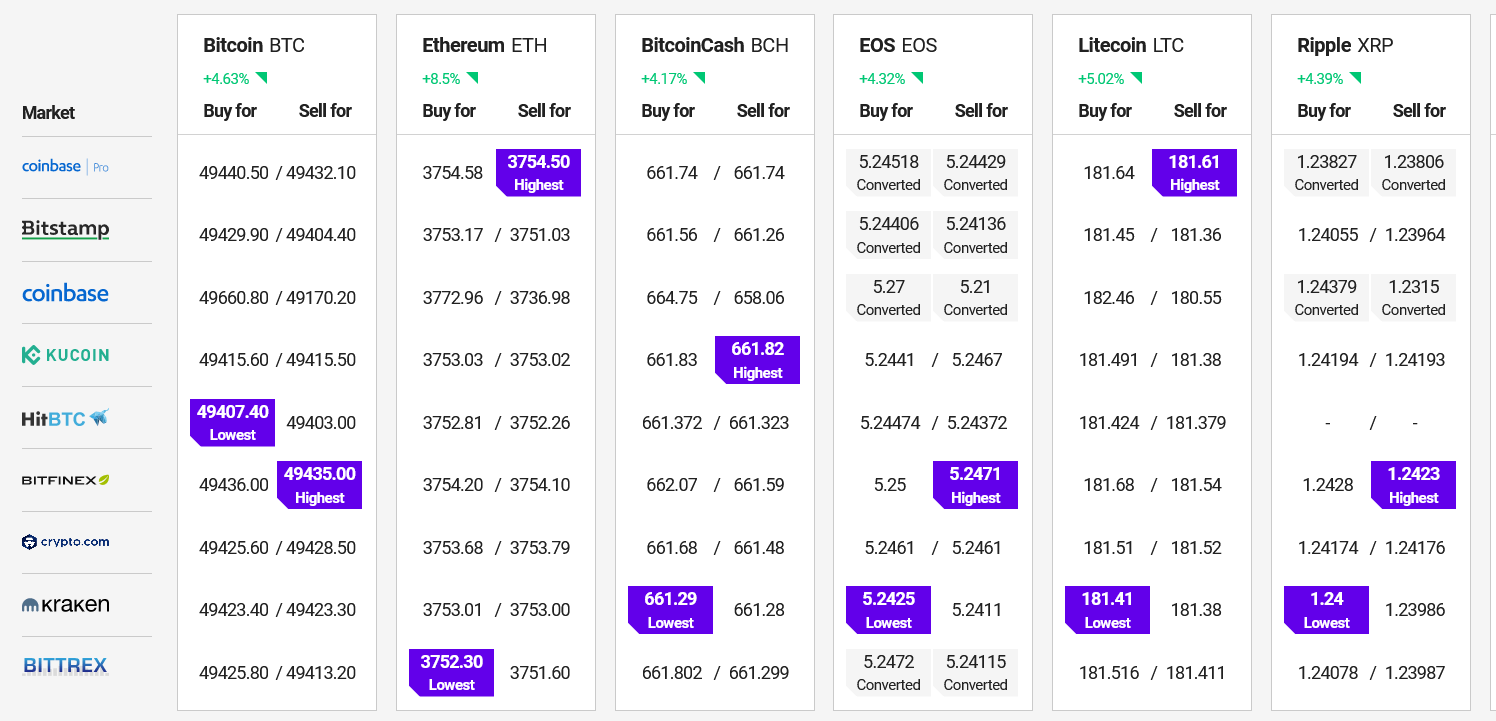Click EOS sell price 5.24372
This screenshot has width=1496, height=721.
[977, 423]
